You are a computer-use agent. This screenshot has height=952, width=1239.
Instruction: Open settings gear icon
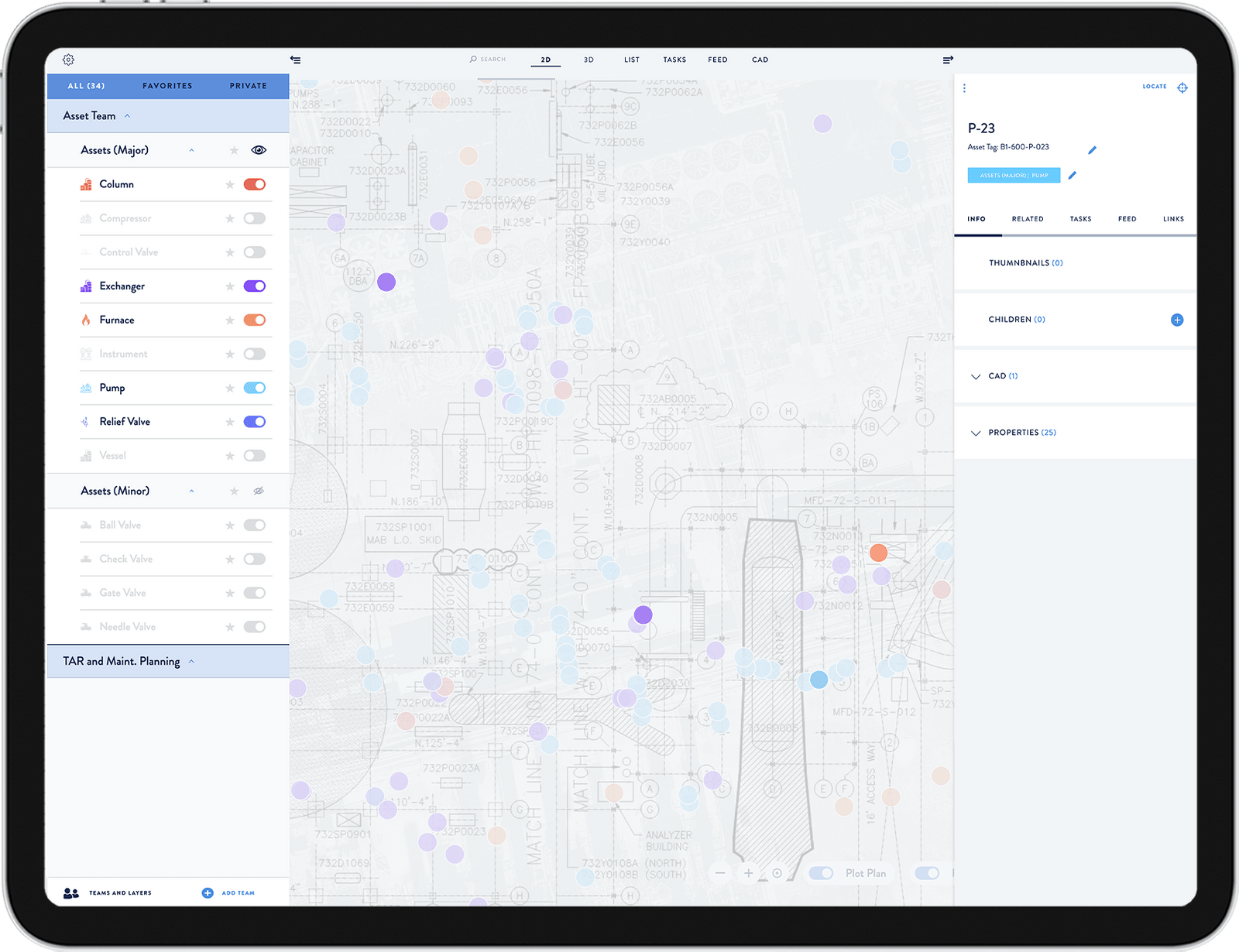(68, 60)
